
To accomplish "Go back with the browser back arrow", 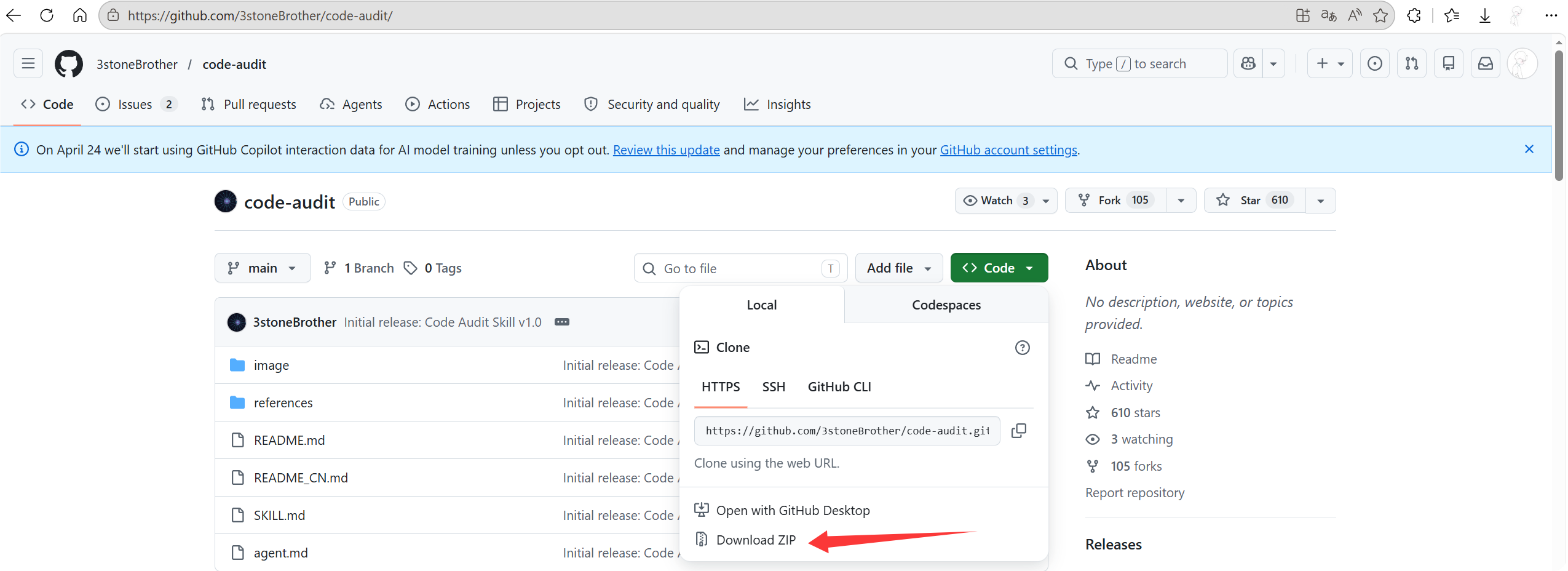I will pos(14,15).
